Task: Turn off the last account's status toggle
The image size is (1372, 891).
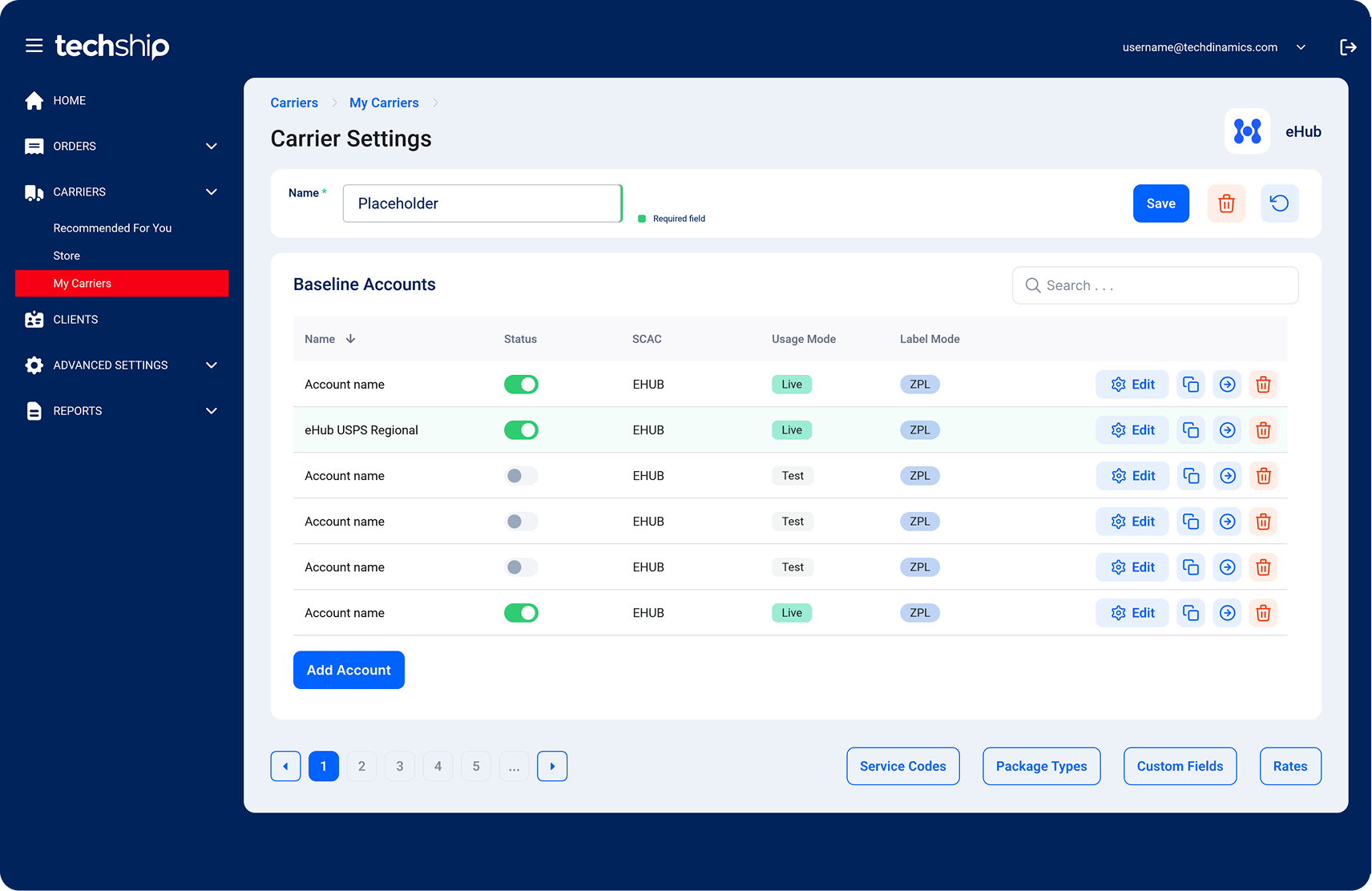Action: pyautogui.click(x=521, y=612)
